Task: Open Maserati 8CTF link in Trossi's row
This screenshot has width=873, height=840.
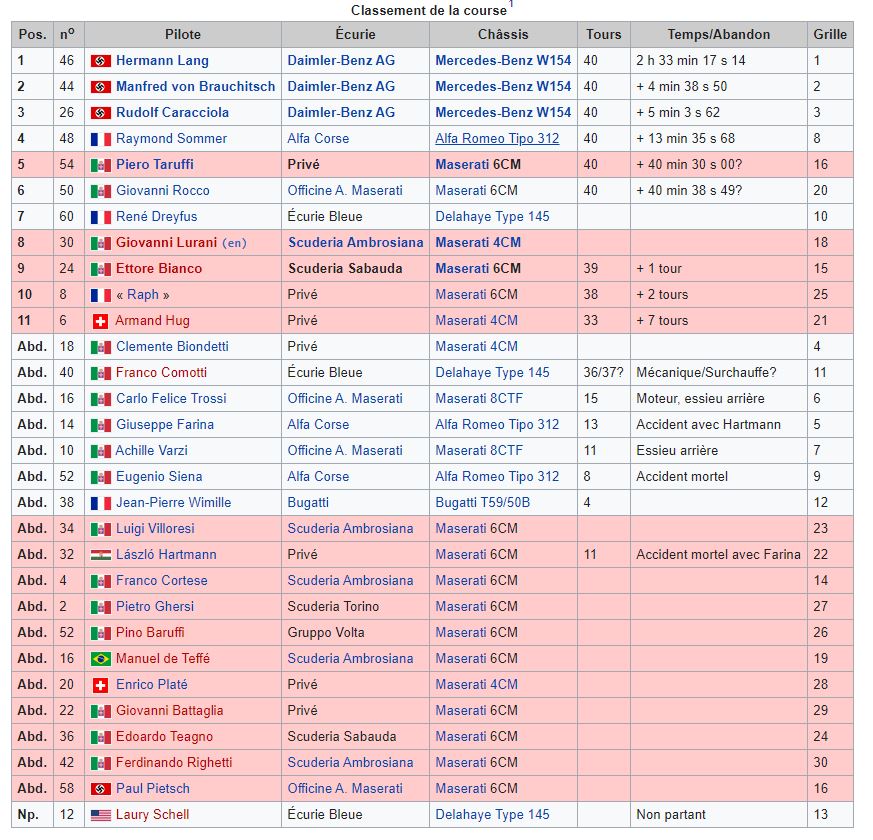Action: [x=478, y=399]
